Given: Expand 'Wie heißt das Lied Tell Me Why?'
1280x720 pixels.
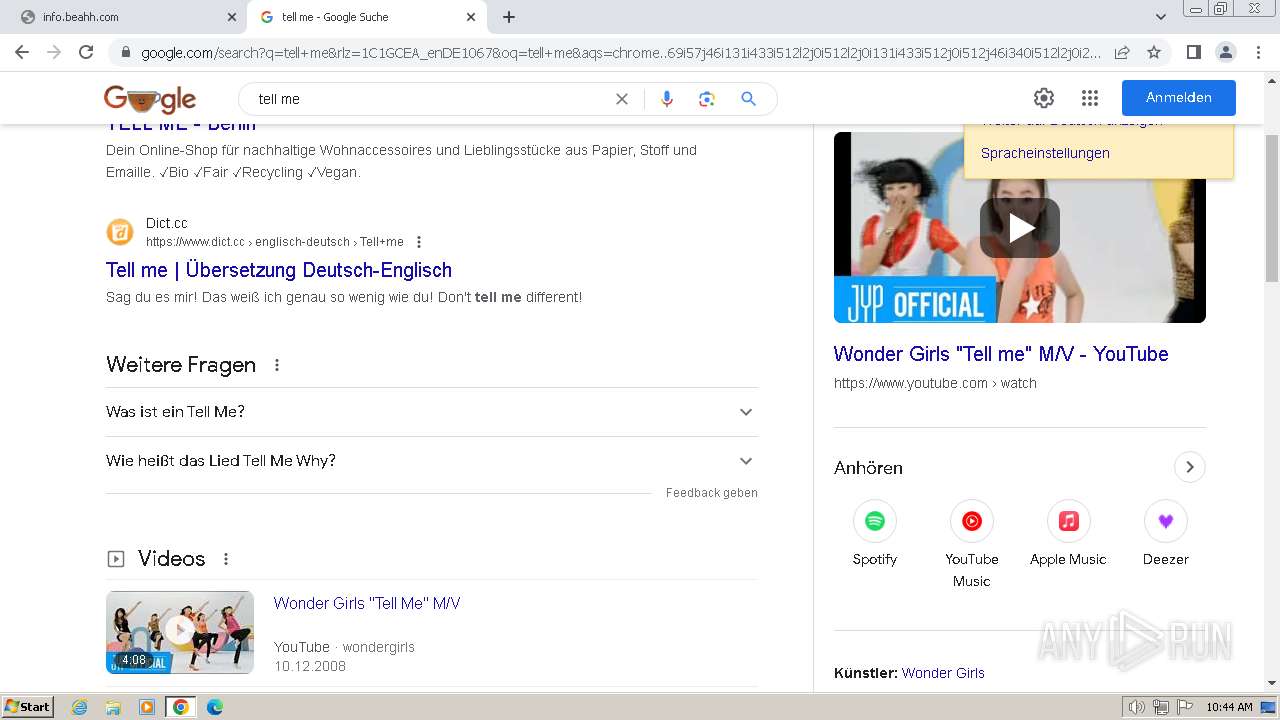Looking at the screenshot, I should (432, 461).
